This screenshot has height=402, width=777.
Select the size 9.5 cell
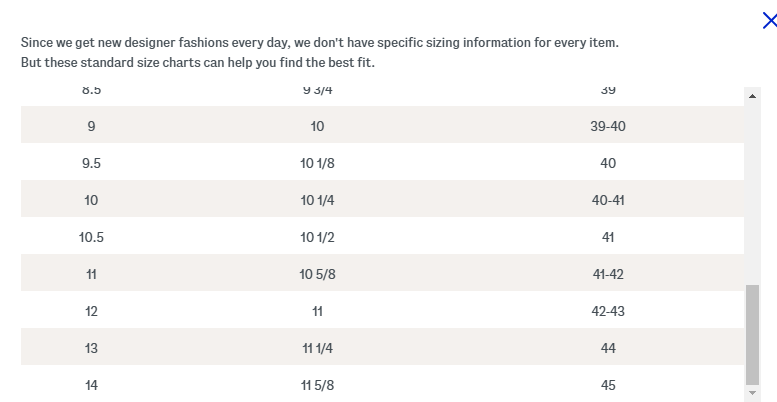[x=92, y=163]
